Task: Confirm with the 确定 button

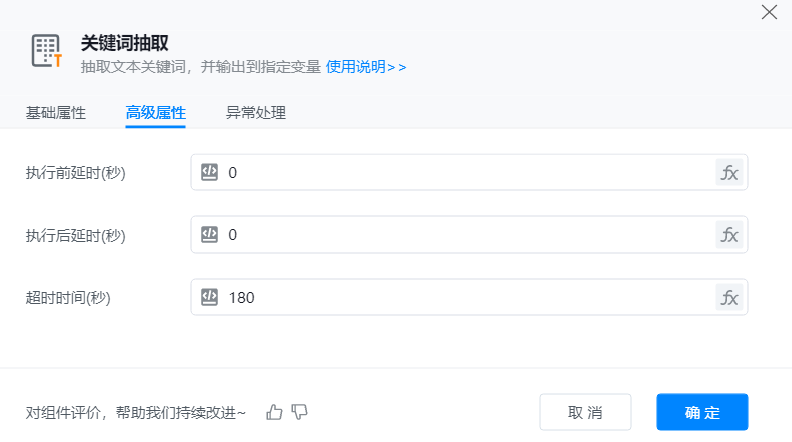Action: pyautogui.click(x=702, y=412)
